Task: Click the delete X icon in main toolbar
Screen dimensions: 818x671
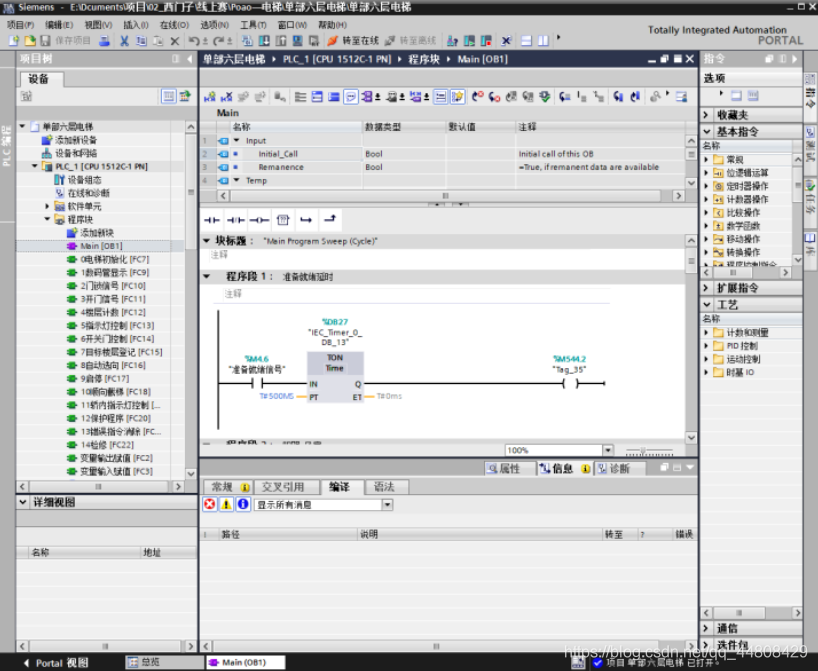Action: click(x=175, y=41)
